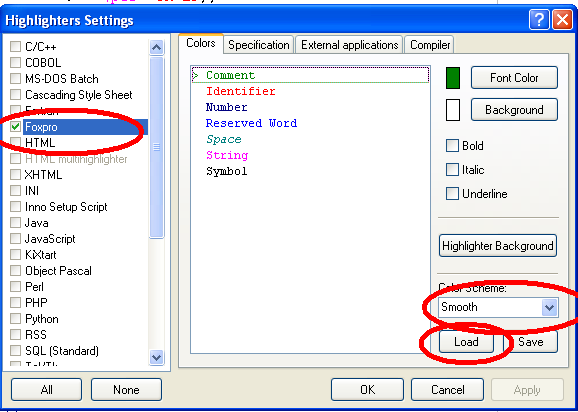Open the Compiler tab

click(430, 45)
